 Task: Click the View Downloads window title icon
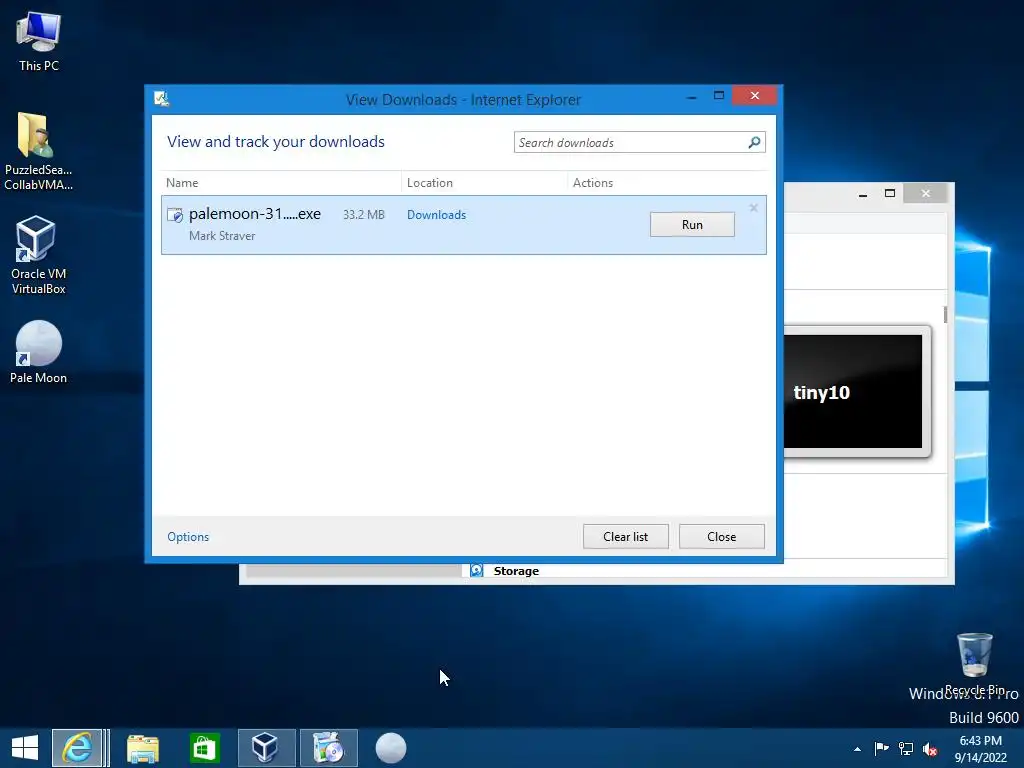(161, 99)
